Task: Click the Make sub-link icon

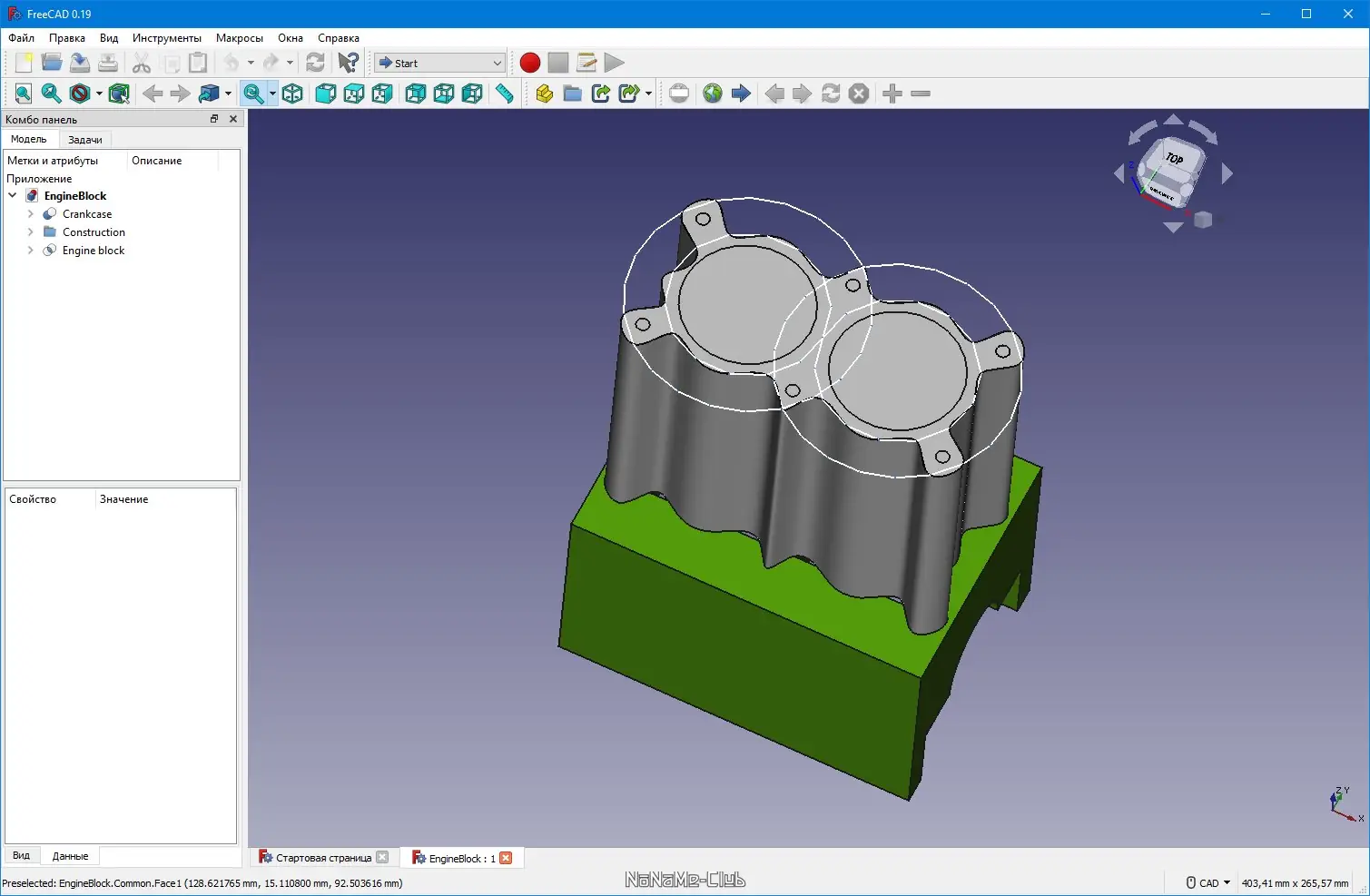Action: point(628,94)
